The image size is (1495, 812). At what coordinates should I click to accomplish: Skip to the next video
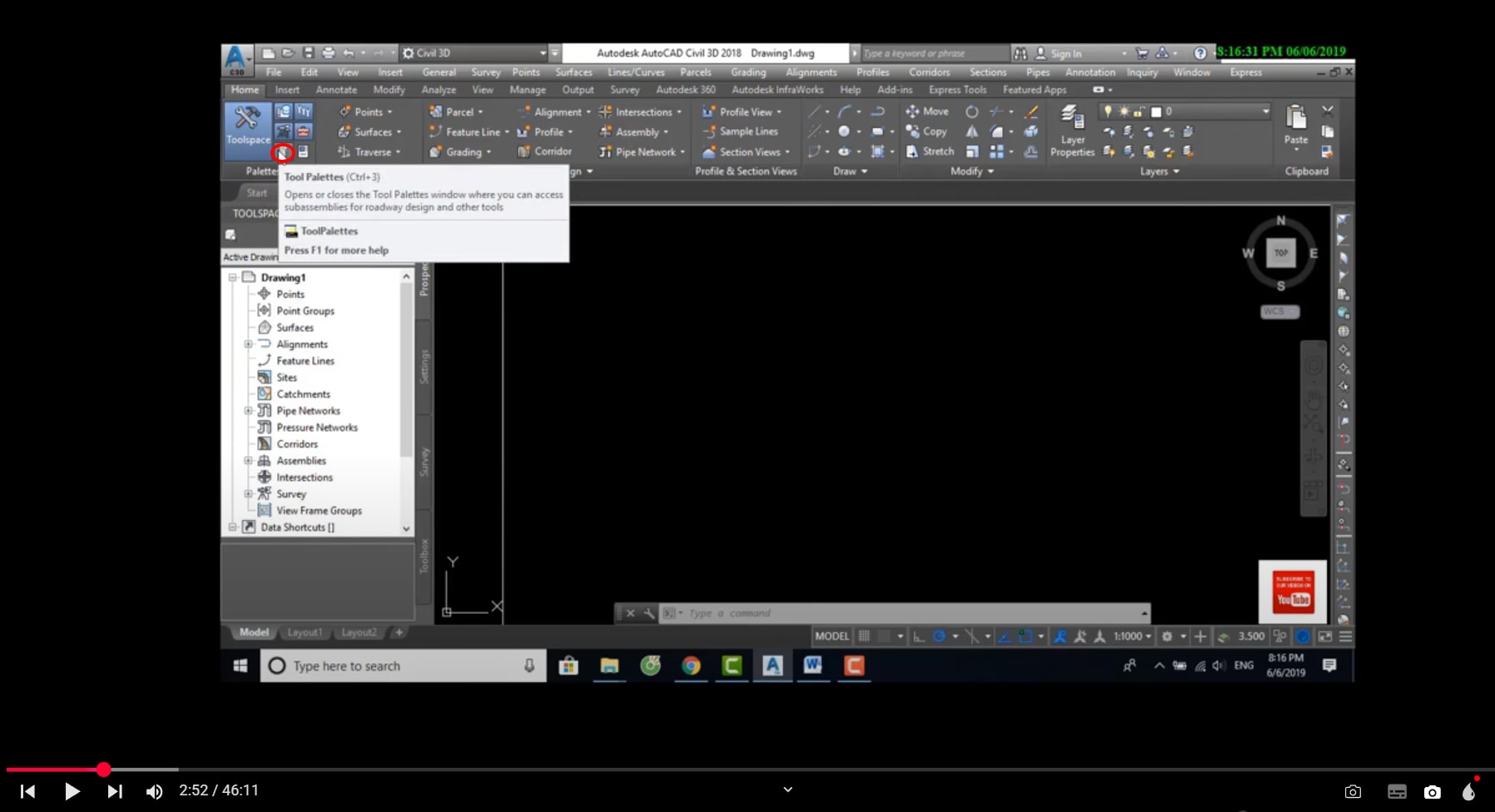point(115,791)
